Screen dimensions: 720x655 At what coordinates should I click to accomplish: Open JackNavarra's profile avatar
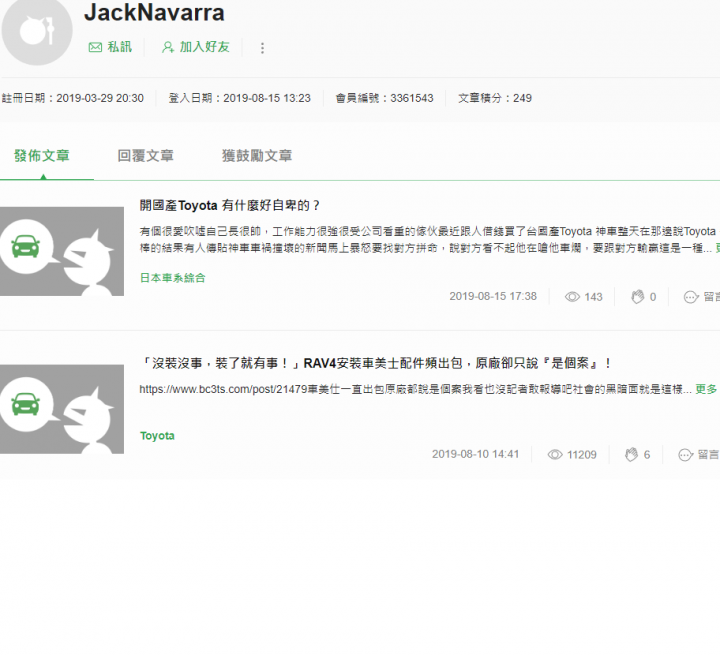tap(37, 30)
